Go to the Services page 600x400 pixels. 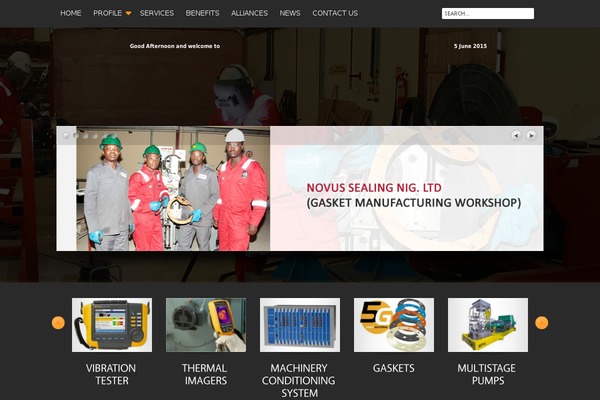click(157, 13)
